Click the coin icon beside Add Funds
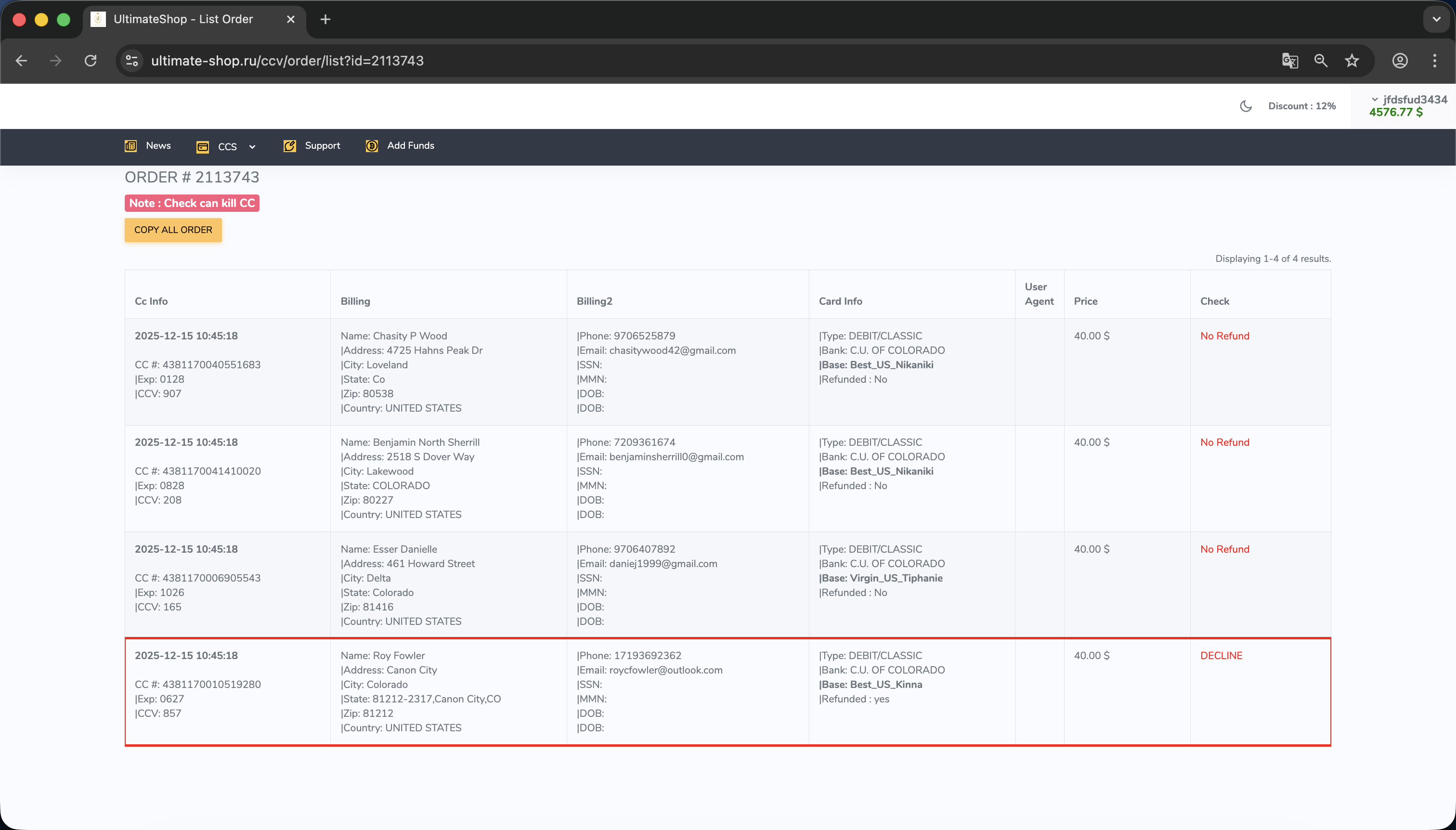Viewport: 1456px width, 830px height. 372,146
